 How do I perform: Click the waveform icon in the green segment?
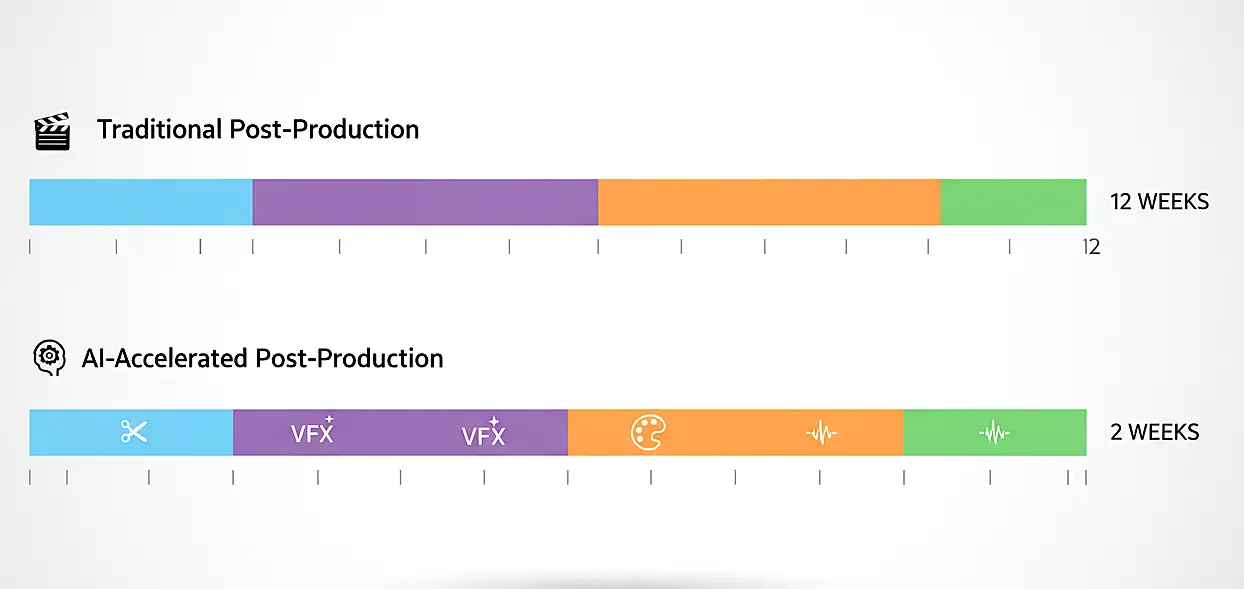tap(994, 433)
